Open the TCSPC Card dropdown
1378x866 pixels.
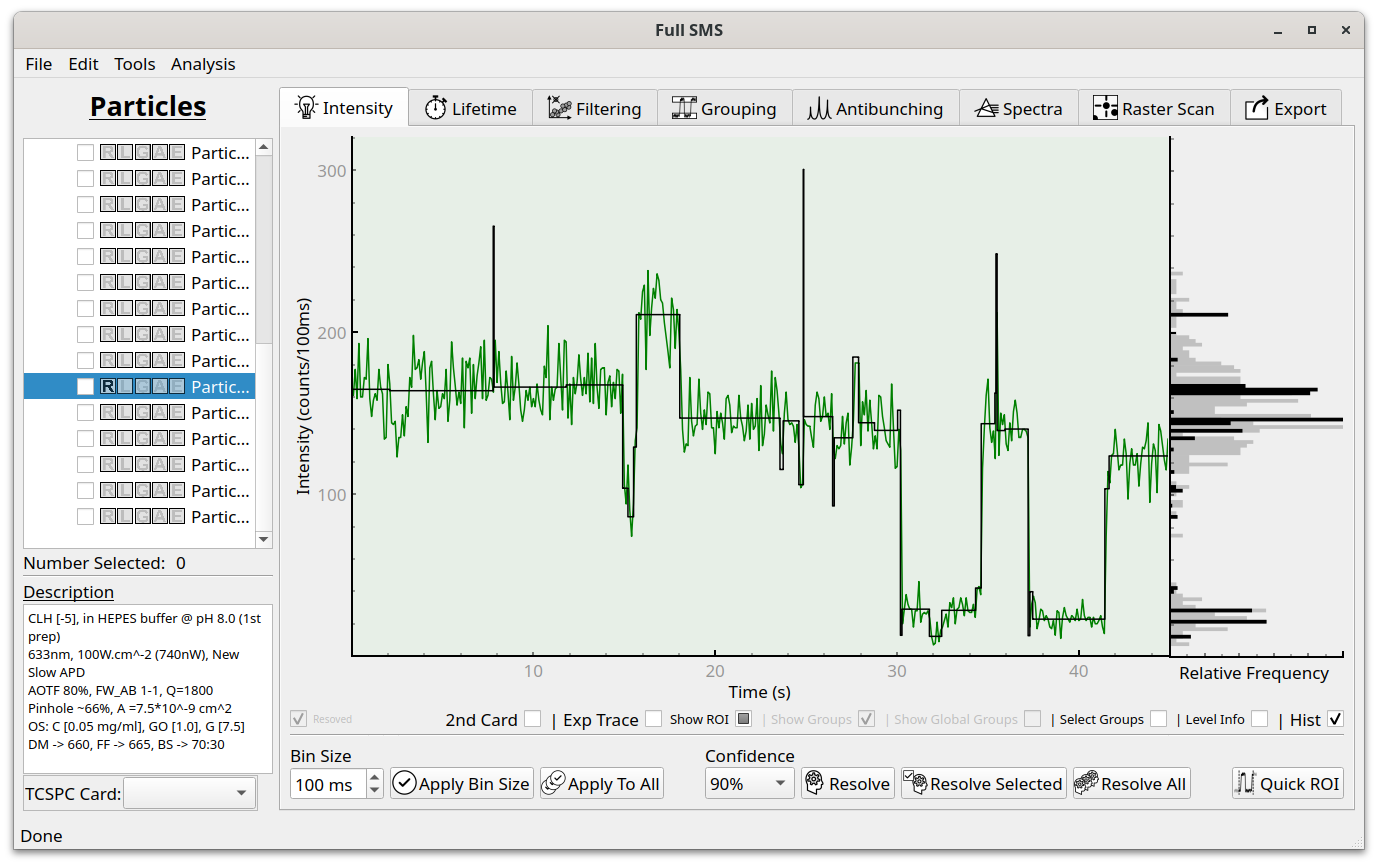(189, 794)
